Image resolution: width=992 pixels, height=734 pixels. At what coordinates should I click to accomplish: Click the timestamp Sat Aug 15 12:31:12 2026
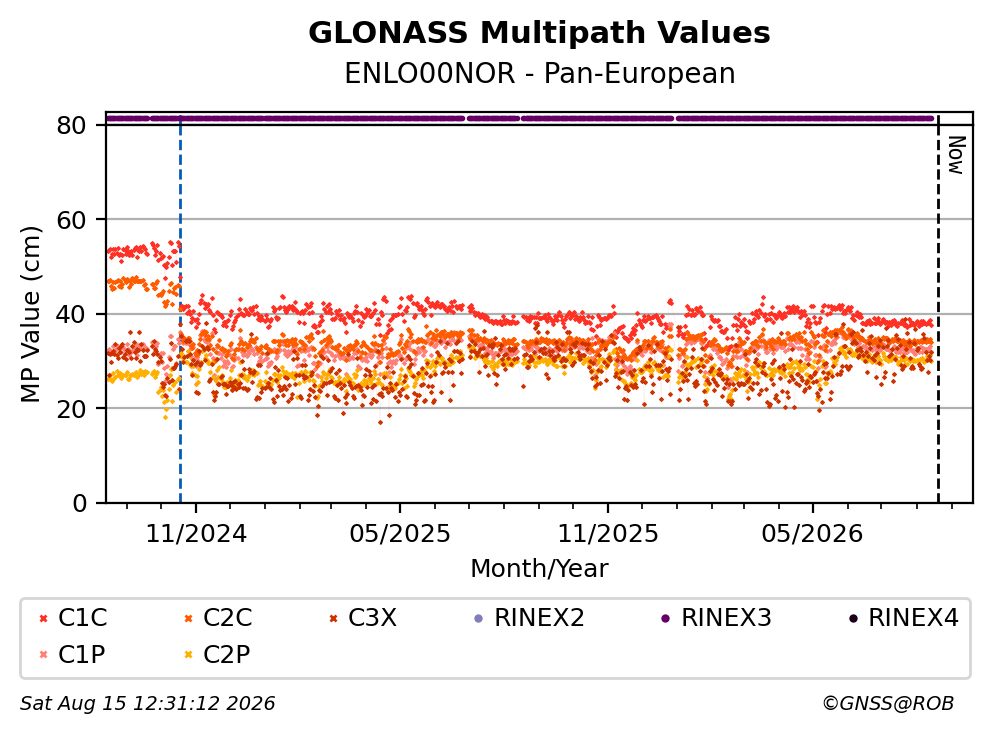point(147,704)
